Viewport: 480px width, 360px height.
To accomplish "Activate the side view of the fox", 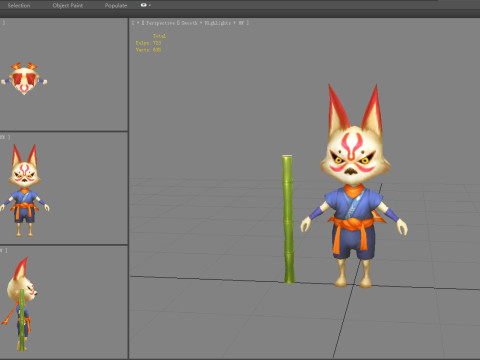I will 63,302.
